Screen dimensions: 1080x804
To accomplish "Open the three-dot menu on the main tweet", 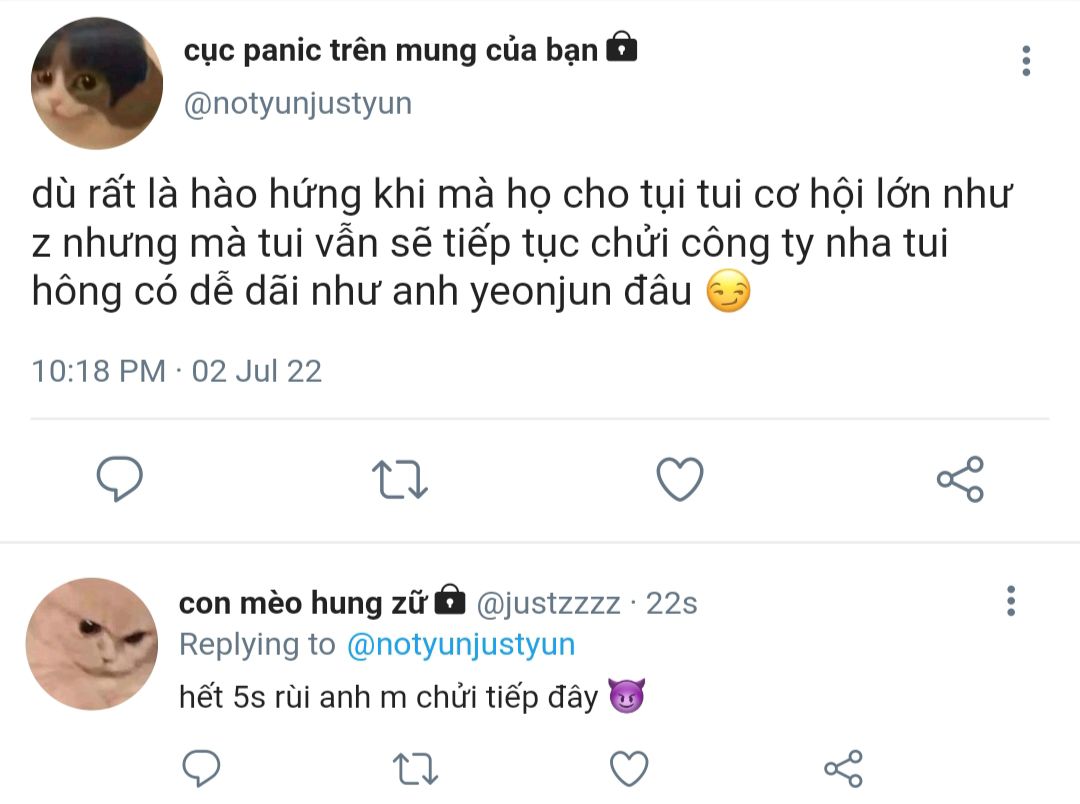I will 1026,61.
